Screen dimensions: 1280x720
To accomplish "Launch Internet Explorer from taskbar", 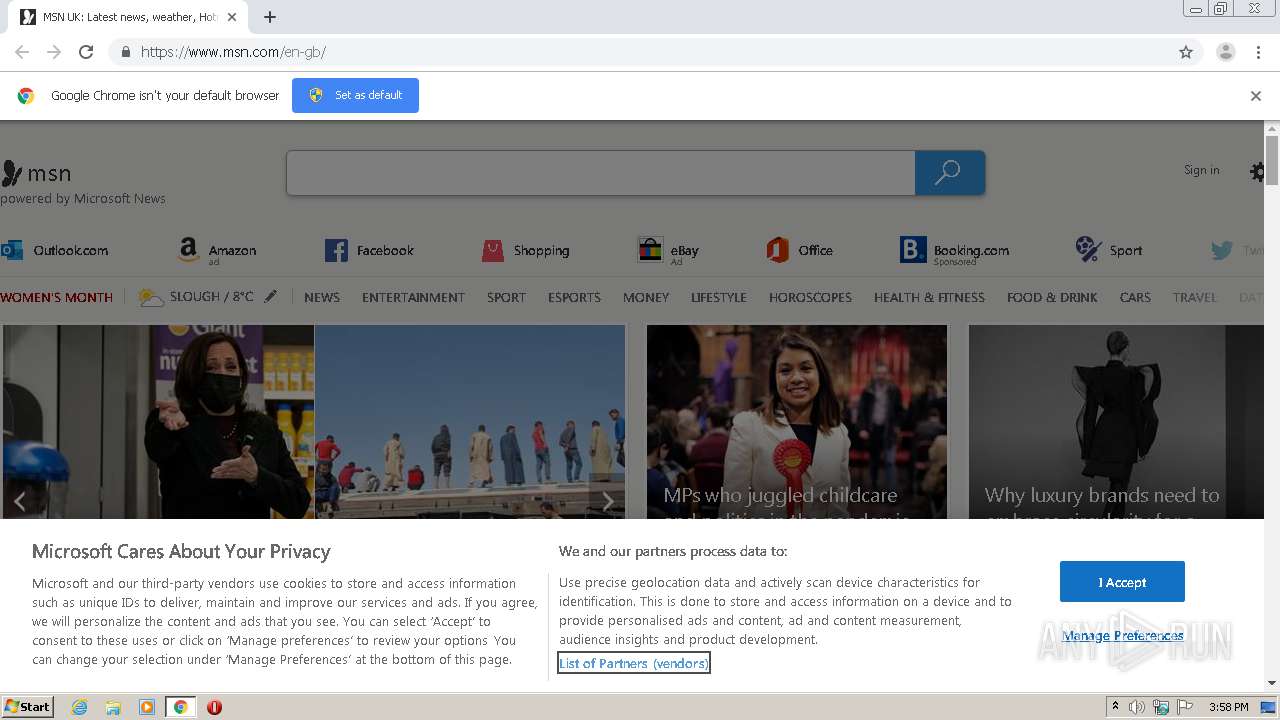I will tap(80, 707).
